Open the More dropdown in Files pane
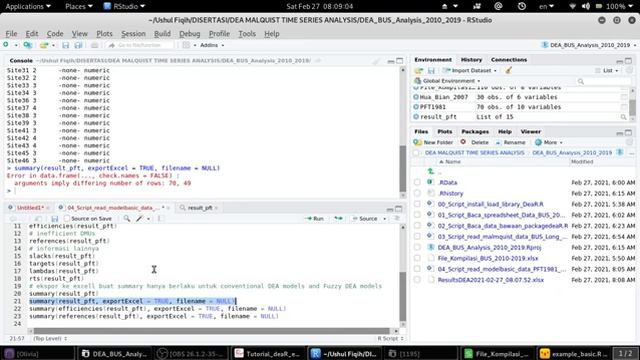 click(x=549, y=142)
